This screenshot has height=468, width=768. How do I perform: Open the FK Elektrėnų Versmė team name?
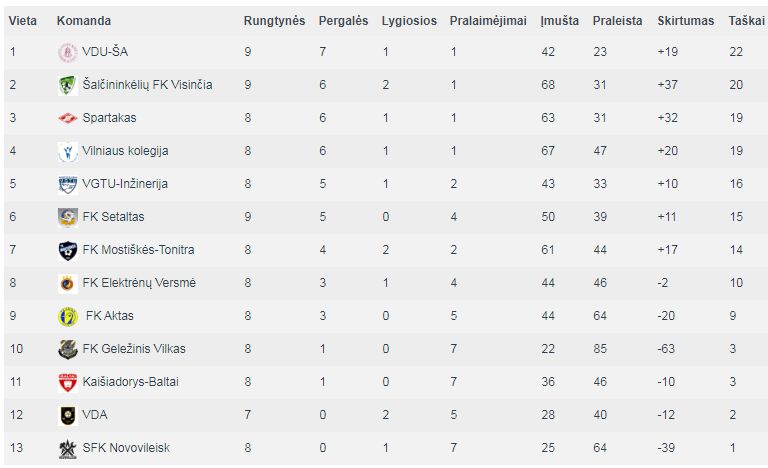coord(139,283)
